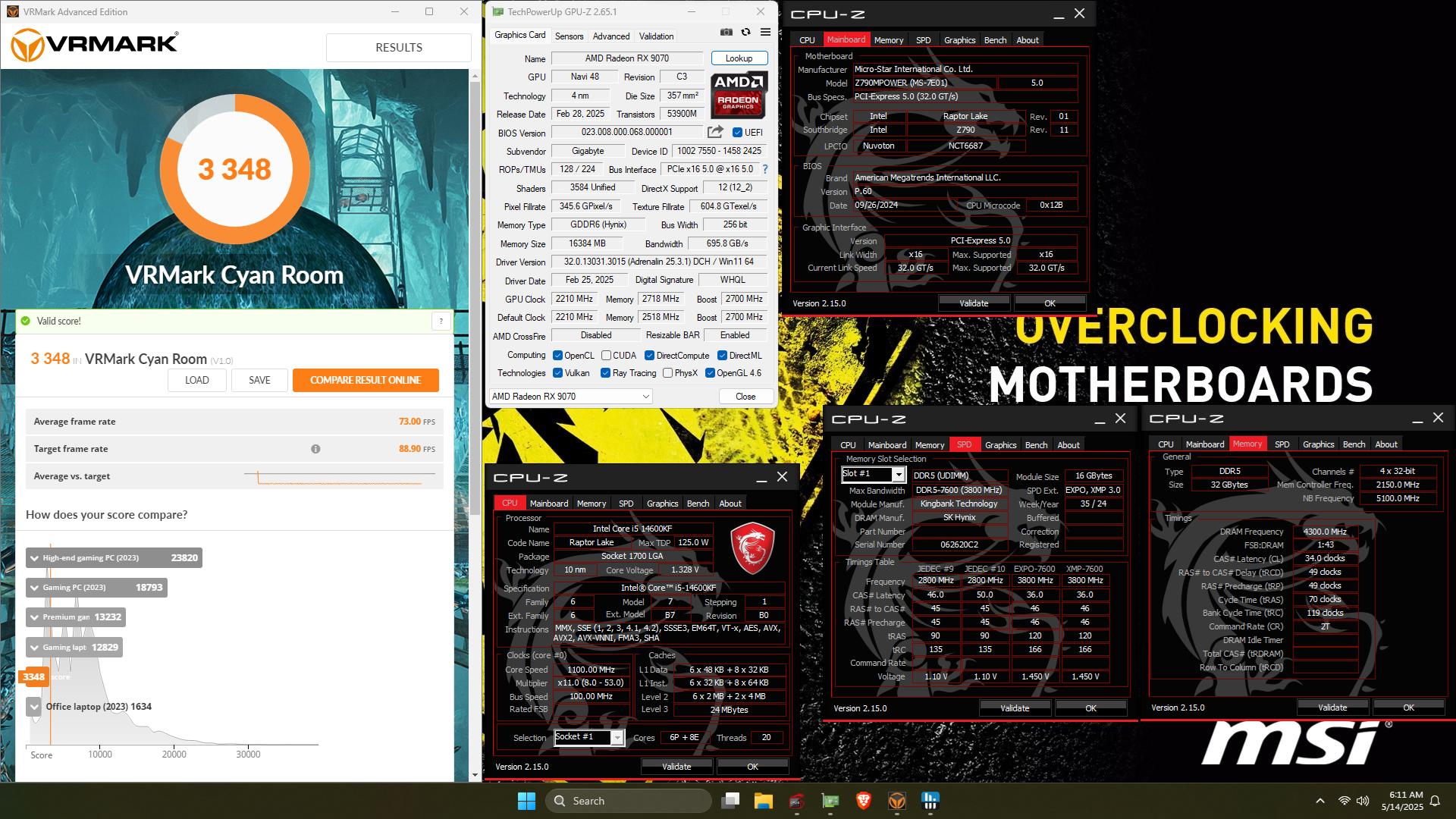Viewport: 1456px width, 819px height.
Task: Minimize the CPU-Z Mainboard window
Action: [1059, 14]
